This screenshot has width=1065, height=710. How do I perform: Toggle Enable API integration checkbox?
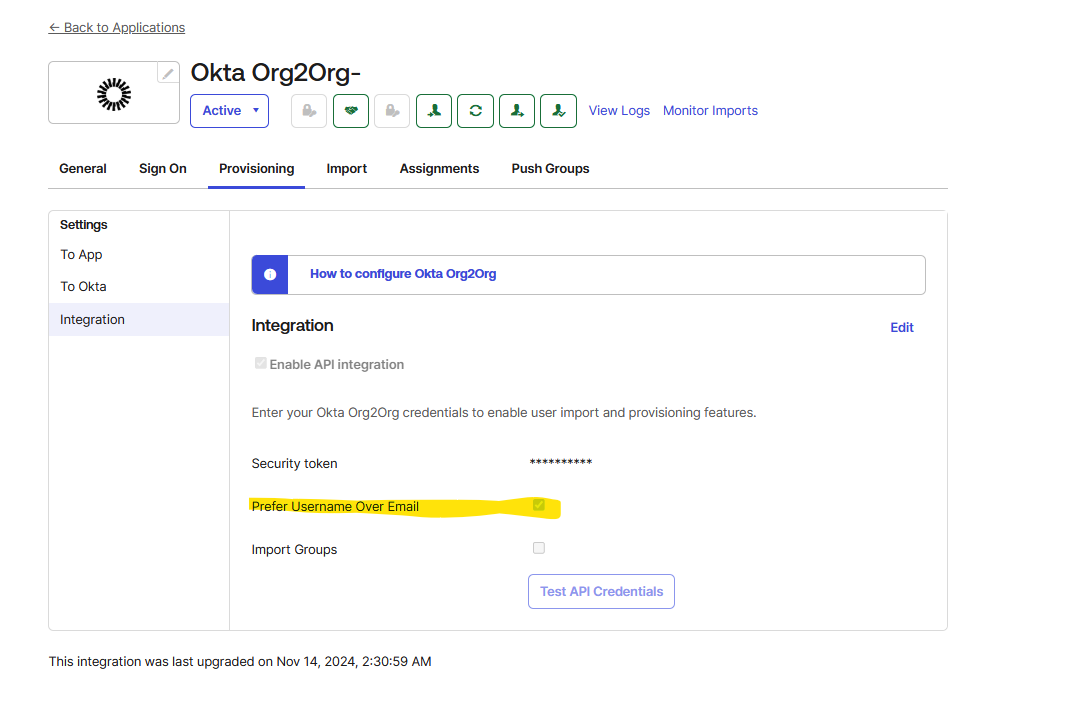(260, 363)
